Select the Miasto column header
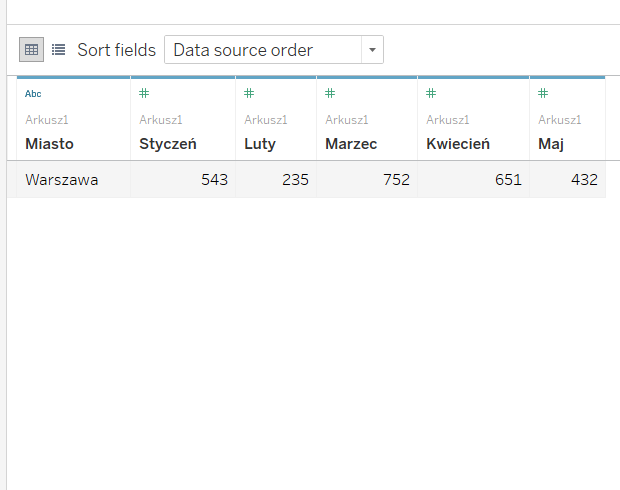Screen dimensions: 620x490 tap(50, 144)
